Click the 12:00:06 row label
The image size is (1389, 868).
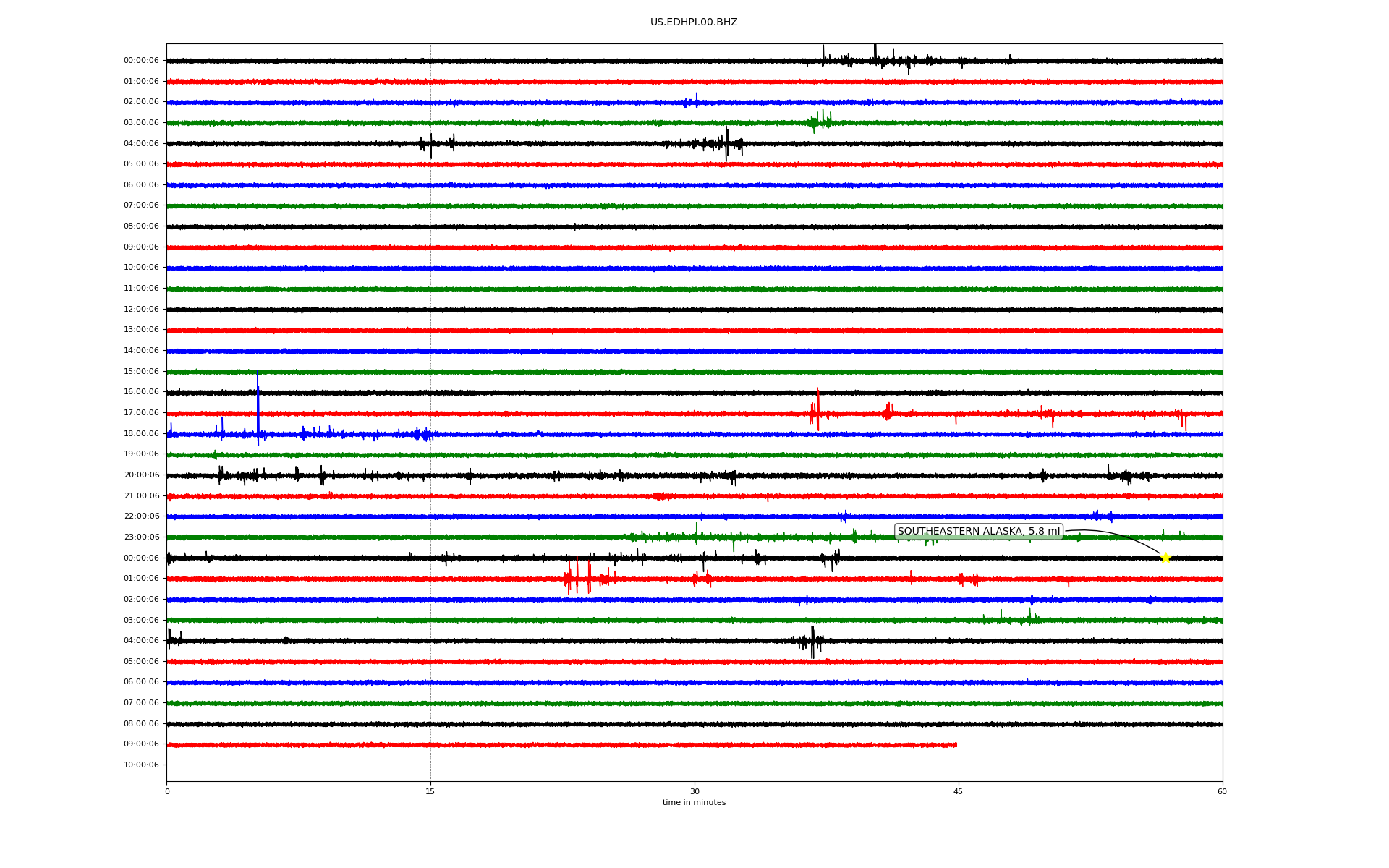[x=141, y=309]
